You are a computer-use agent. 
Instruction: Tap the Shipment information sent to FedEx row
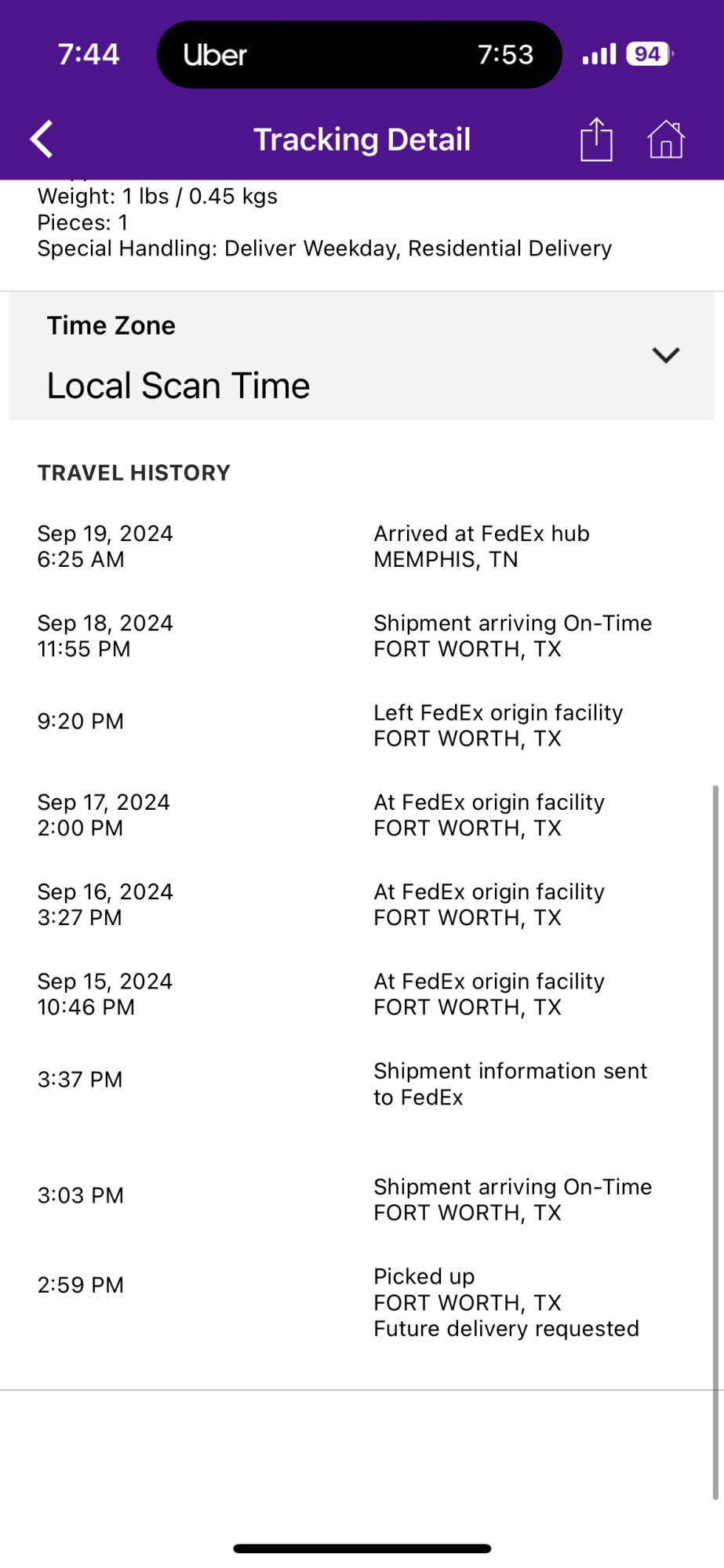(x=362, y=1083)
